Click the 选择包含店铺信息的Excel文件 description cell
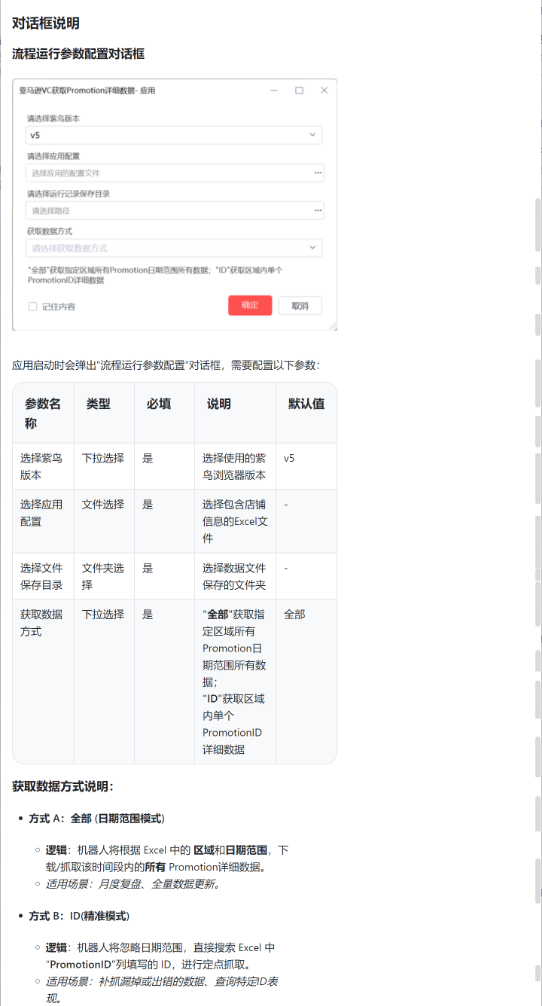The image size is (542, 1006). coord(235,521)
